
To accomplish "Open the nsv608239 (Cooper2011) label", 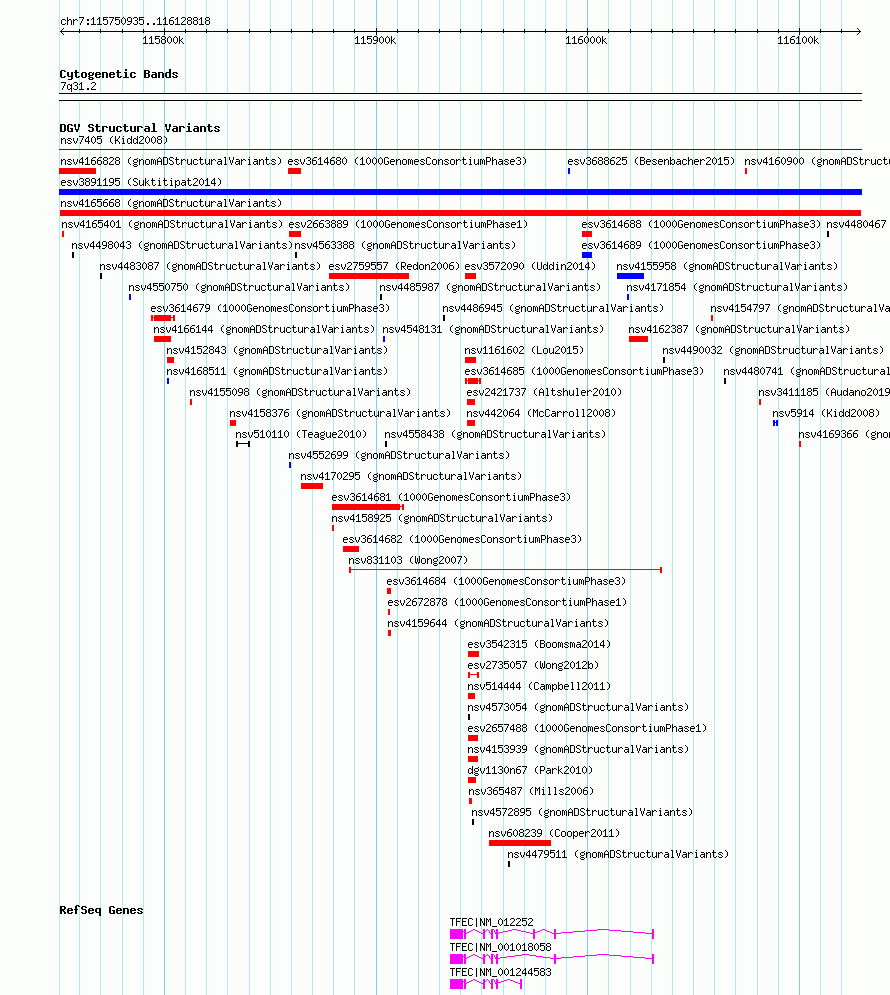I will (554, 833).
